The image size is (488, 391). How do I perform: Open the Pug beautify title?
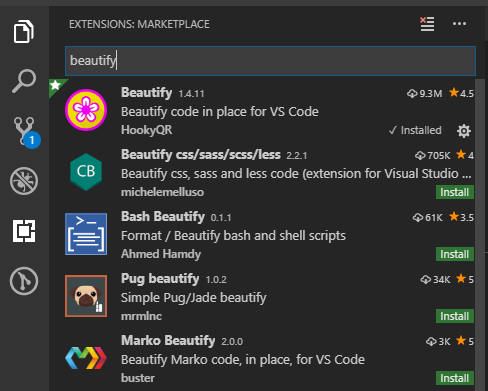click(x=160, y=279)
